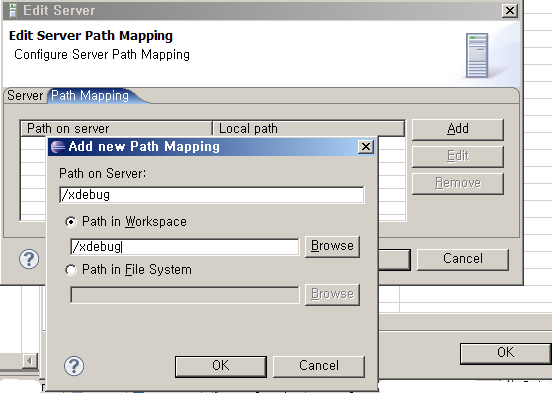This screenshot has height=393, width=552.
Task: Open help in the Edit Server dialog
Action: (x=29, y=259)
